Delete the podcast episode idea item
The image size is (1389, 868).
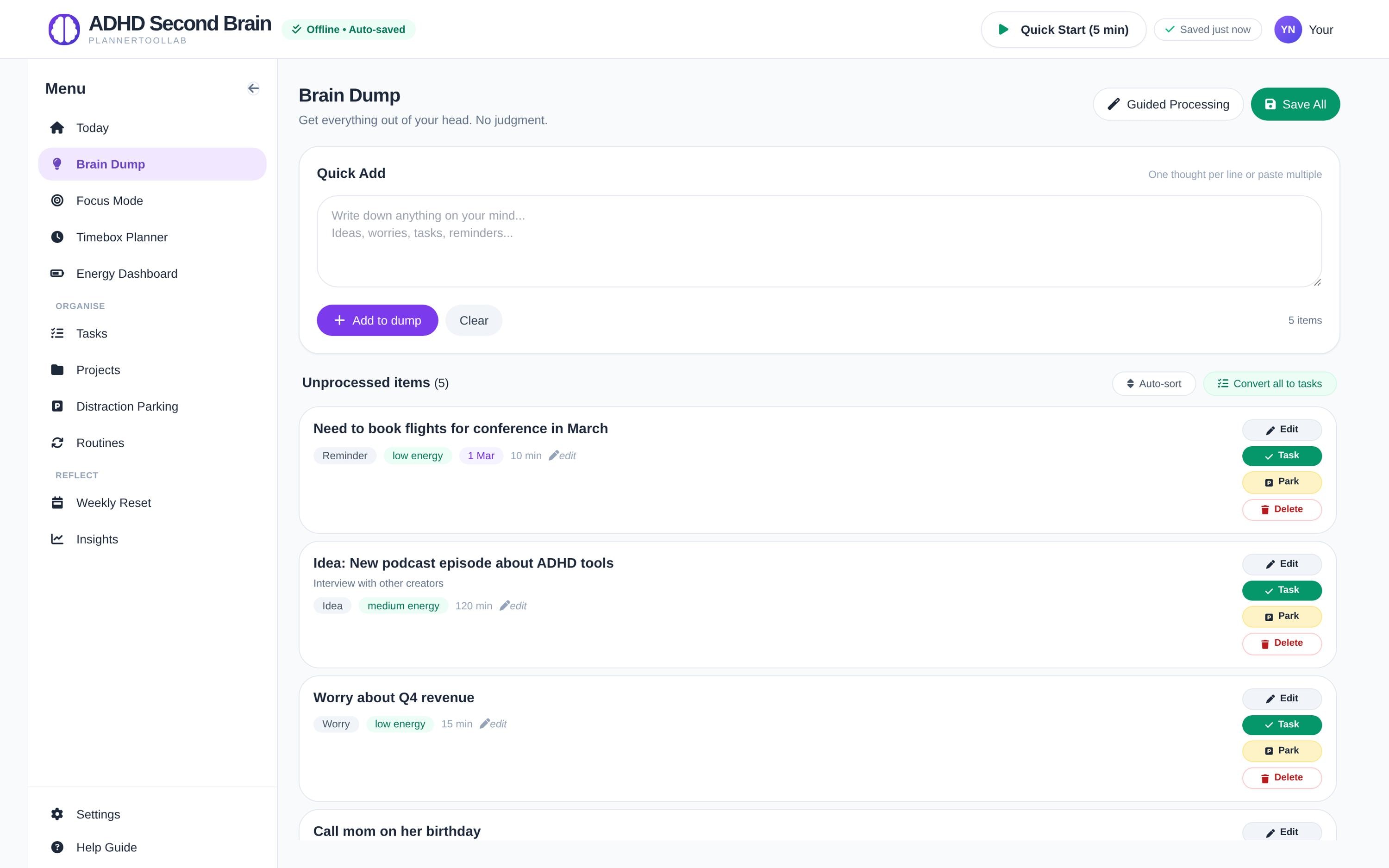pyautogui.click(x=1282, y=643)
